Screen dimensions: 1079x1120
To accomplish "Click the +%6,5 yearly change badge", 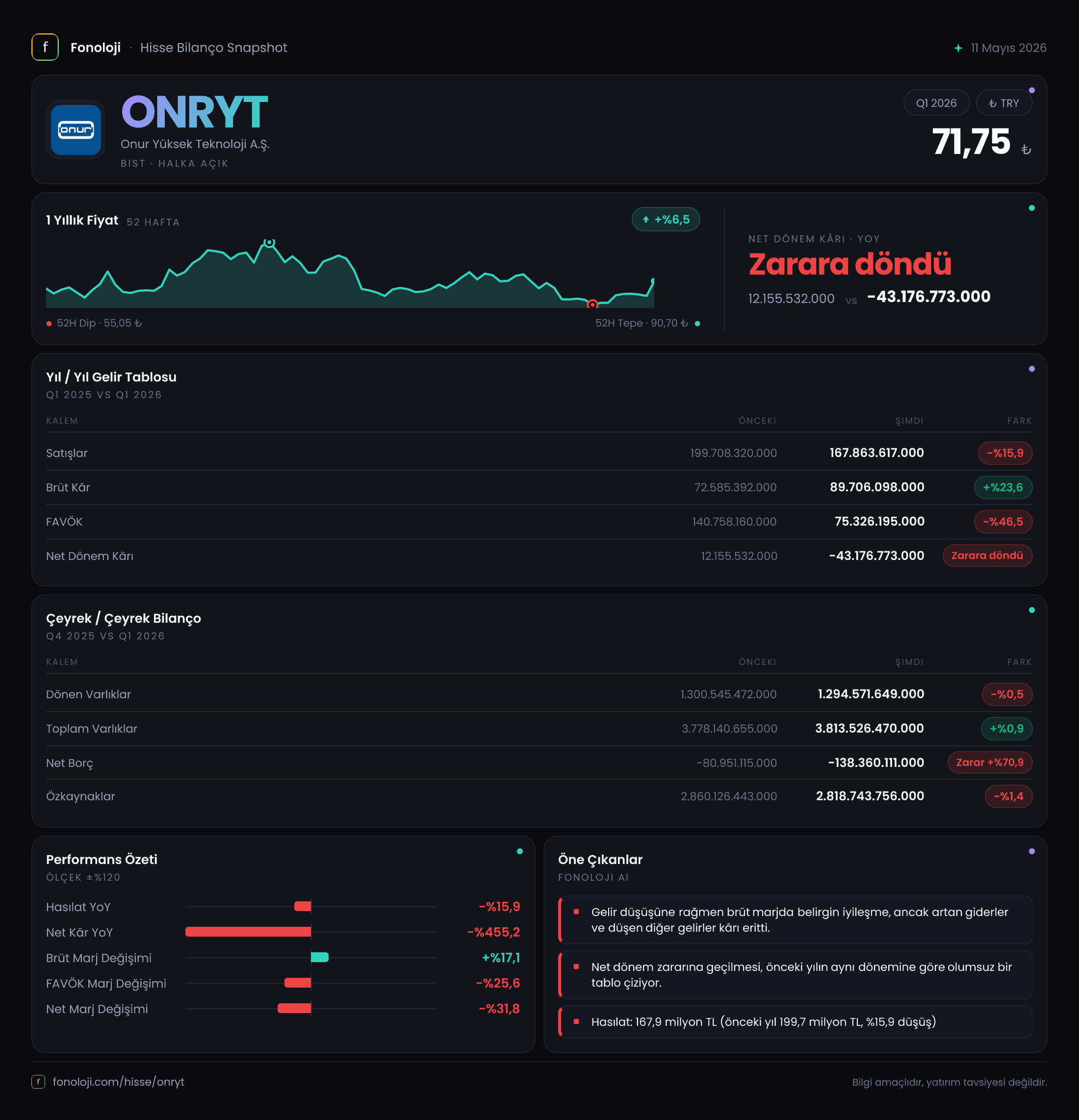I will pos(666,219).
